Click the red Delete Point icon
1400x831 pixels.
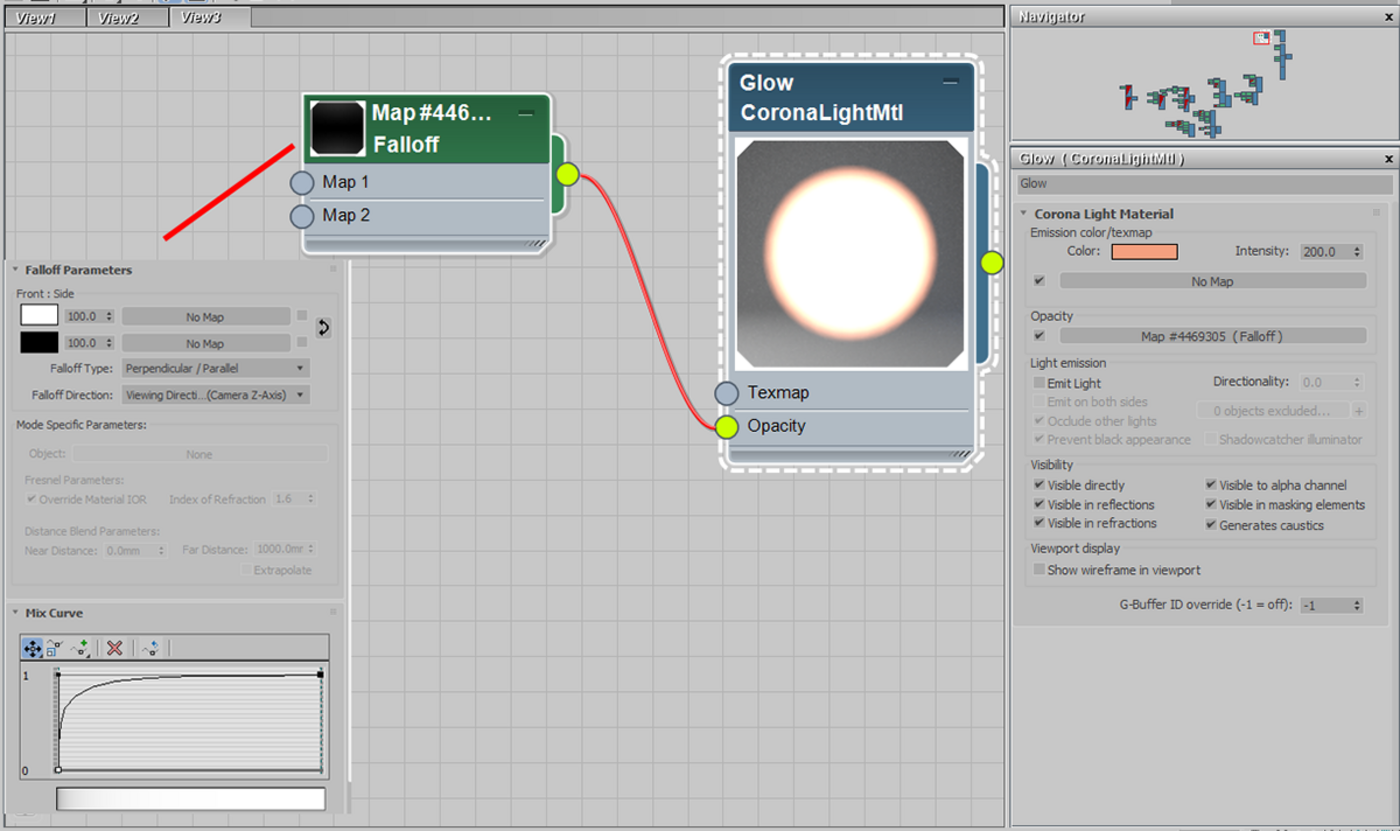[115, 648]
